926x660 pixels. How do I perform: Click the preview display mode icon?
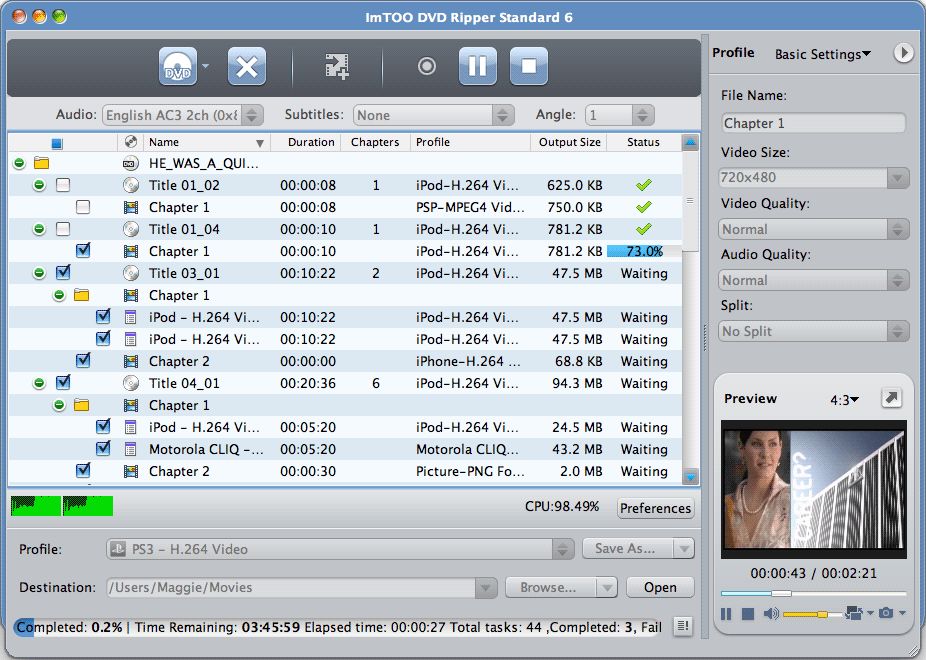point(853,613)
